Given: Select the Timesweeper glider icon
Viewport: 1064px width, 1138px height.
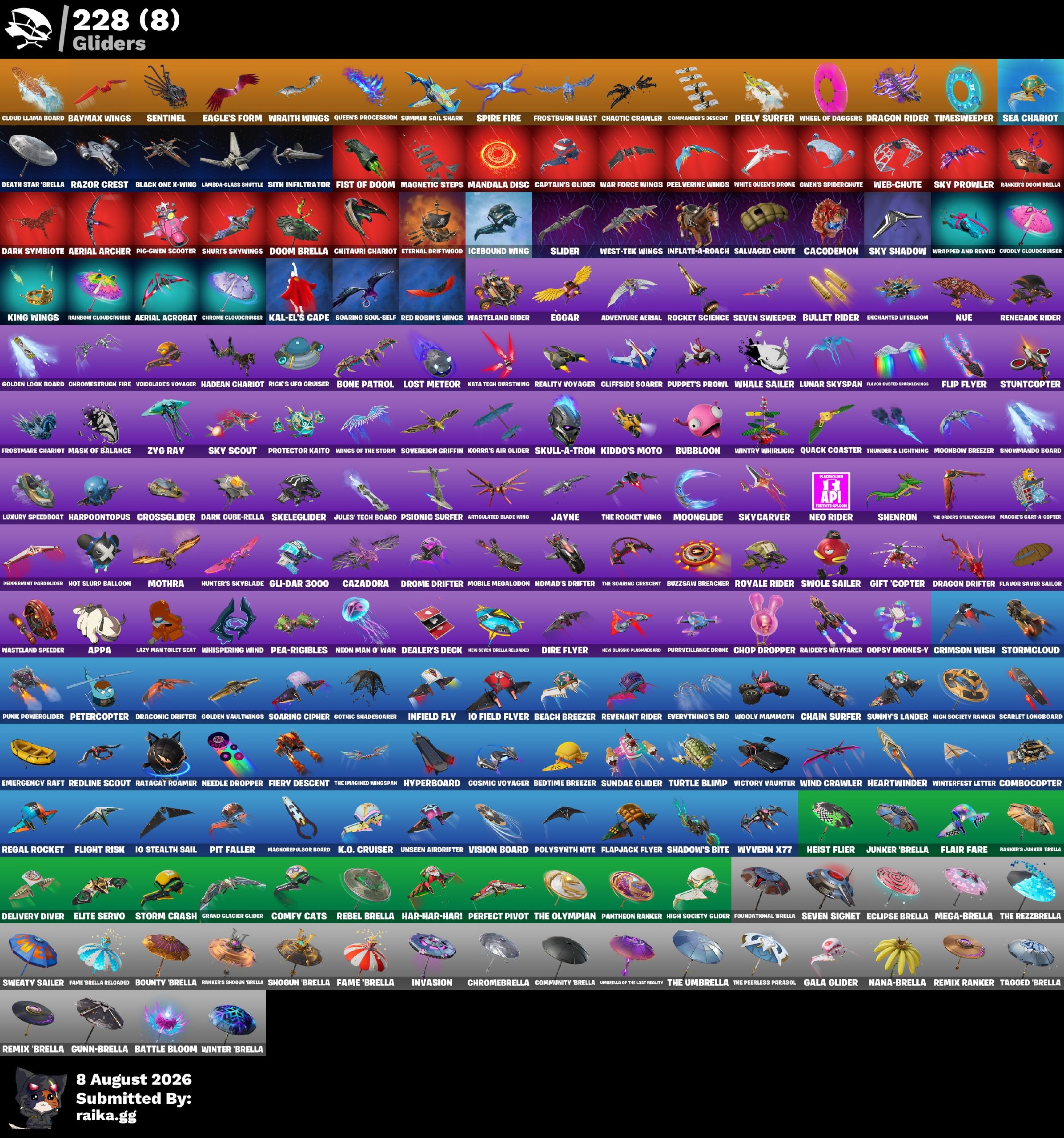Looking at the screenshot, I should [964, 92].
